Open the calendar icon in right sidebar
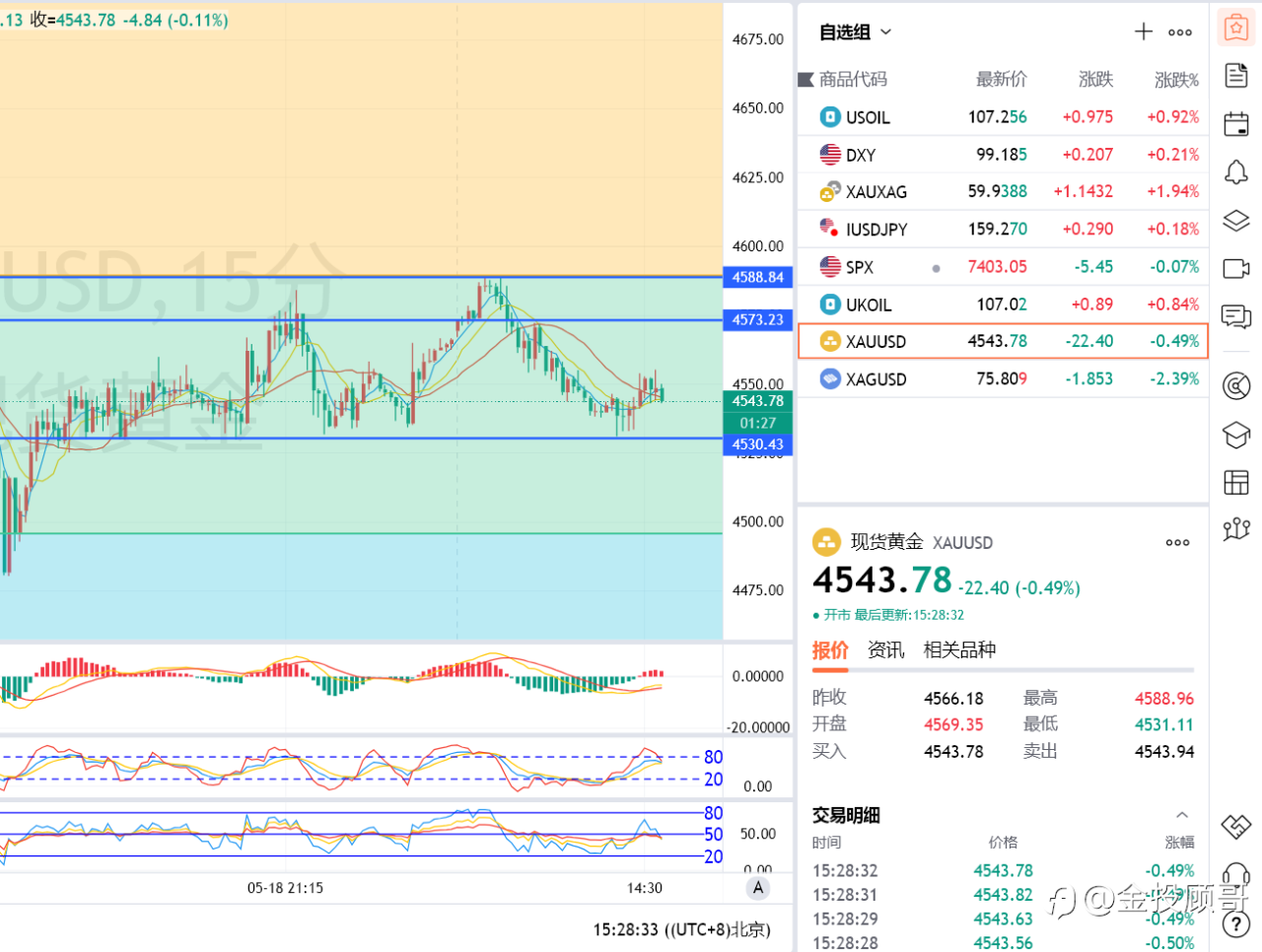 click(x=1236, y=124)
